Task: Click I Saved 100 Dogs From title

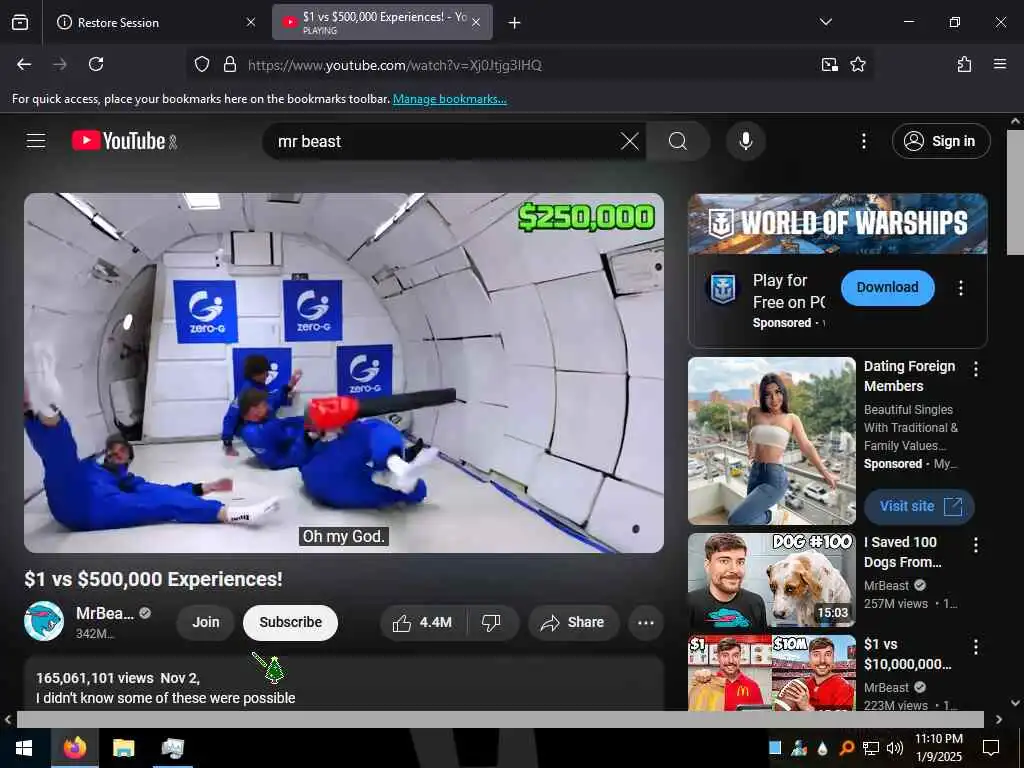Action: pyautogui.click(x=903, y=552)
